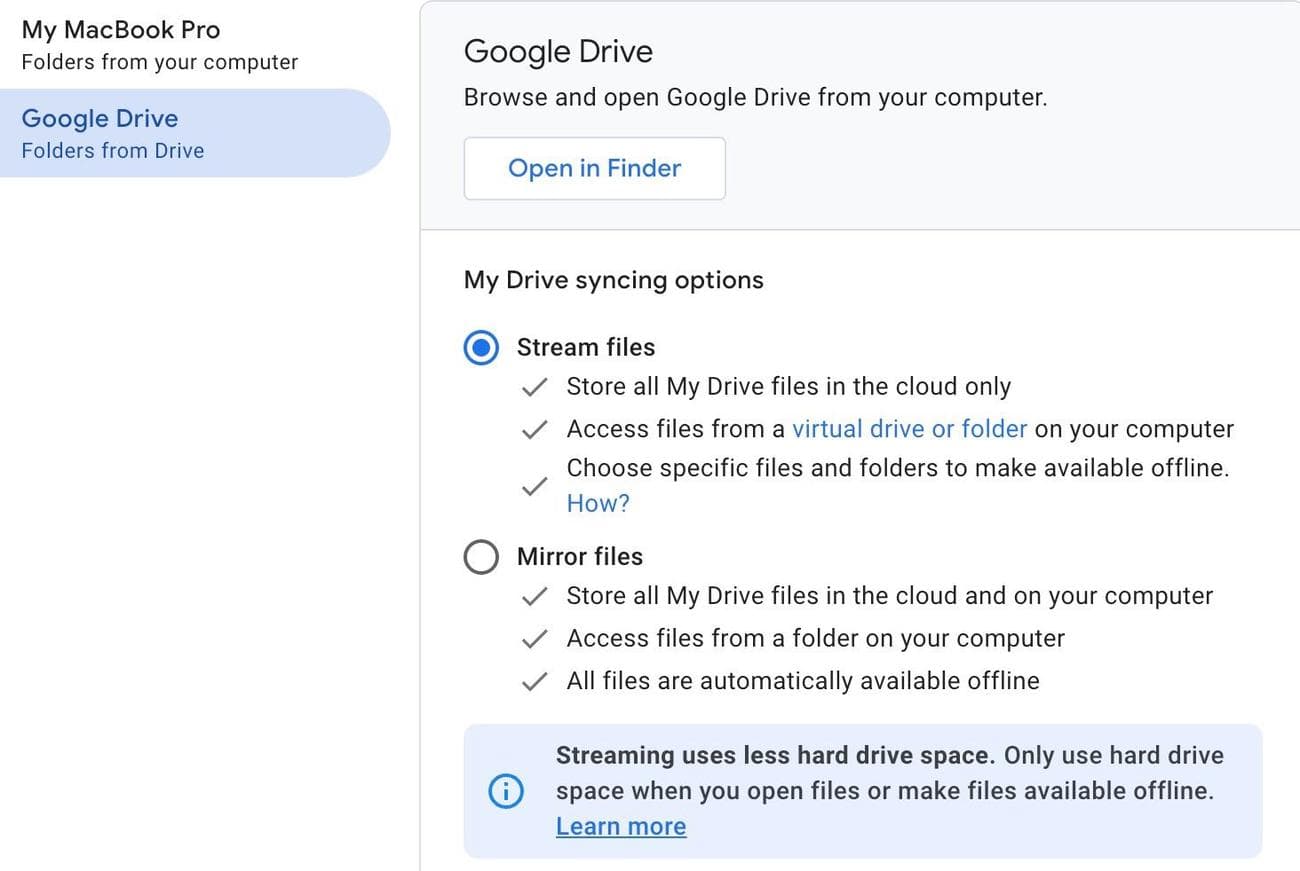
Task: Click the checkmark next to virtual drive access
Action: (535, 429)
